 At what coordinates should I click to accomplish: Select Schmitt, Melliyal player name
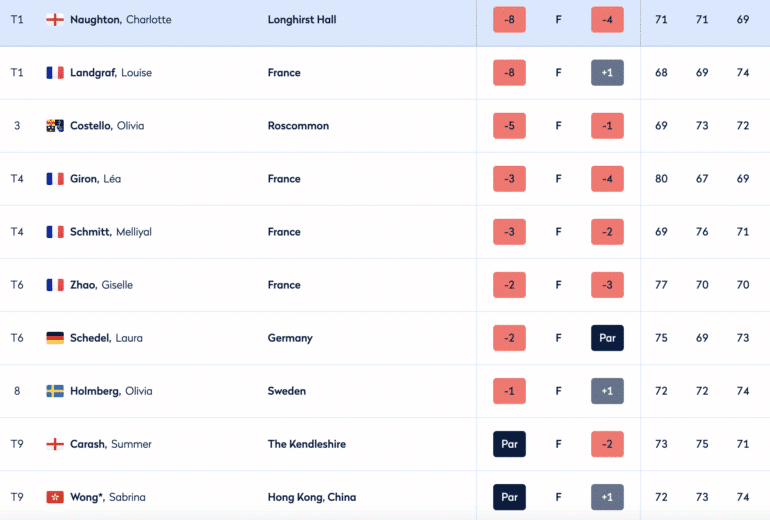(x=111, y=232)
